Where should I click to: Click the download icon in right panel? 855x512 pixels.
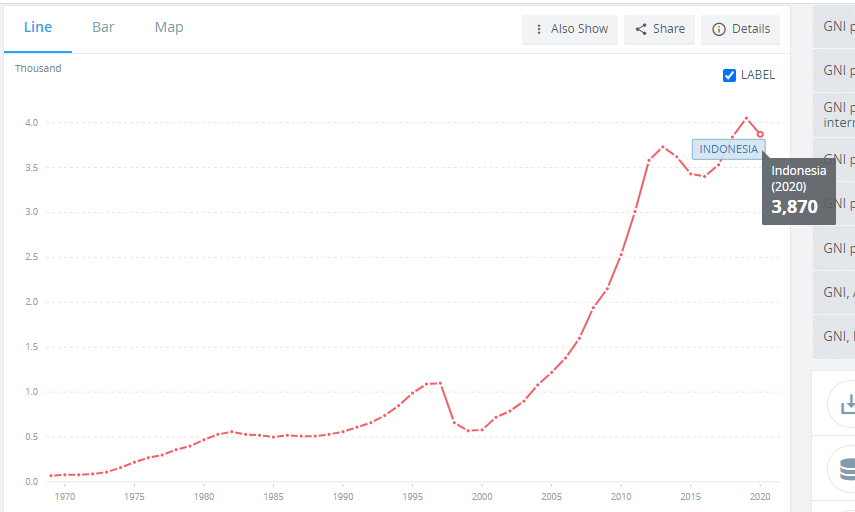(848, 405)
